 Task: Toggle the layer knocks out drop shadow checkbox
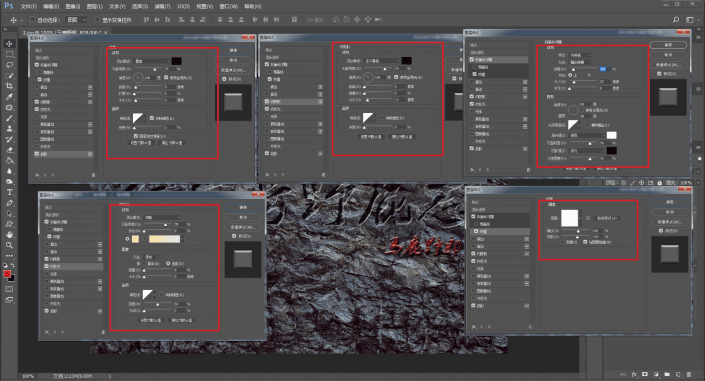point(136,135)
